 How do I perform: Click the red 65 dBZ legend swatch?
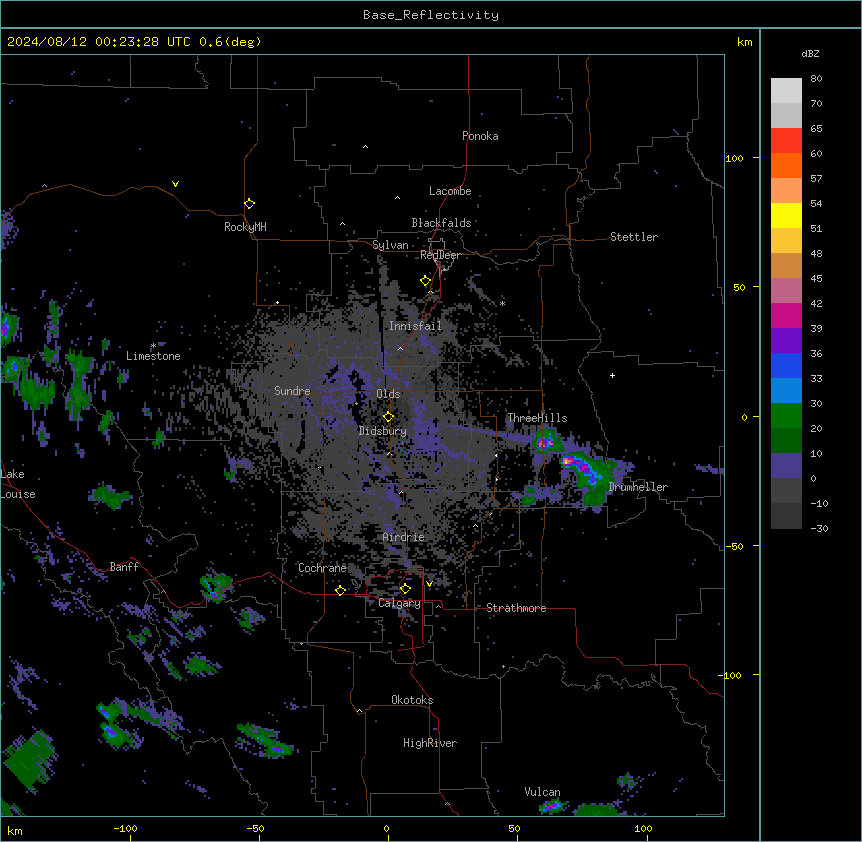(x=786, y=140)
